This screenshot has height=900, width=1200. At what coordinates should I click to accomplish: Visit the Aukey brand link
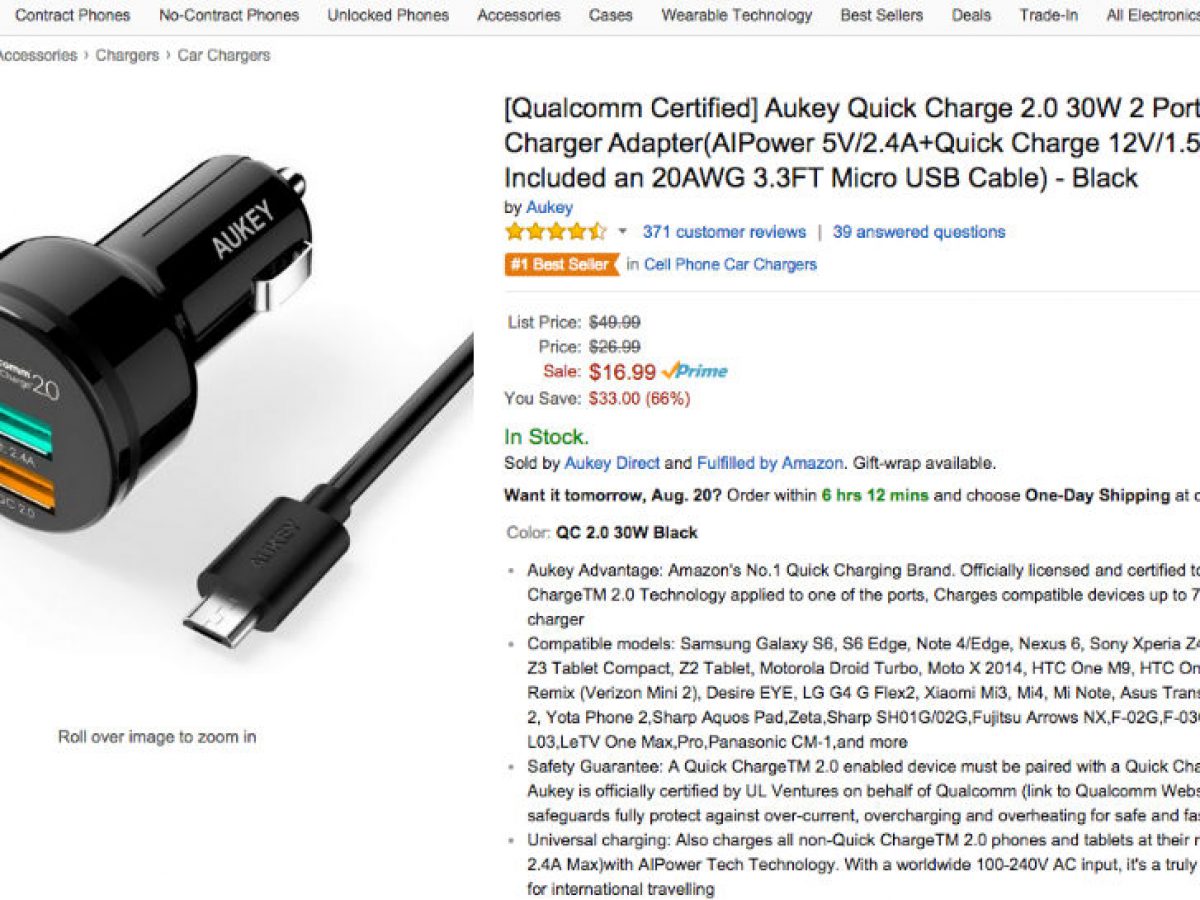[x=549, y=207]
